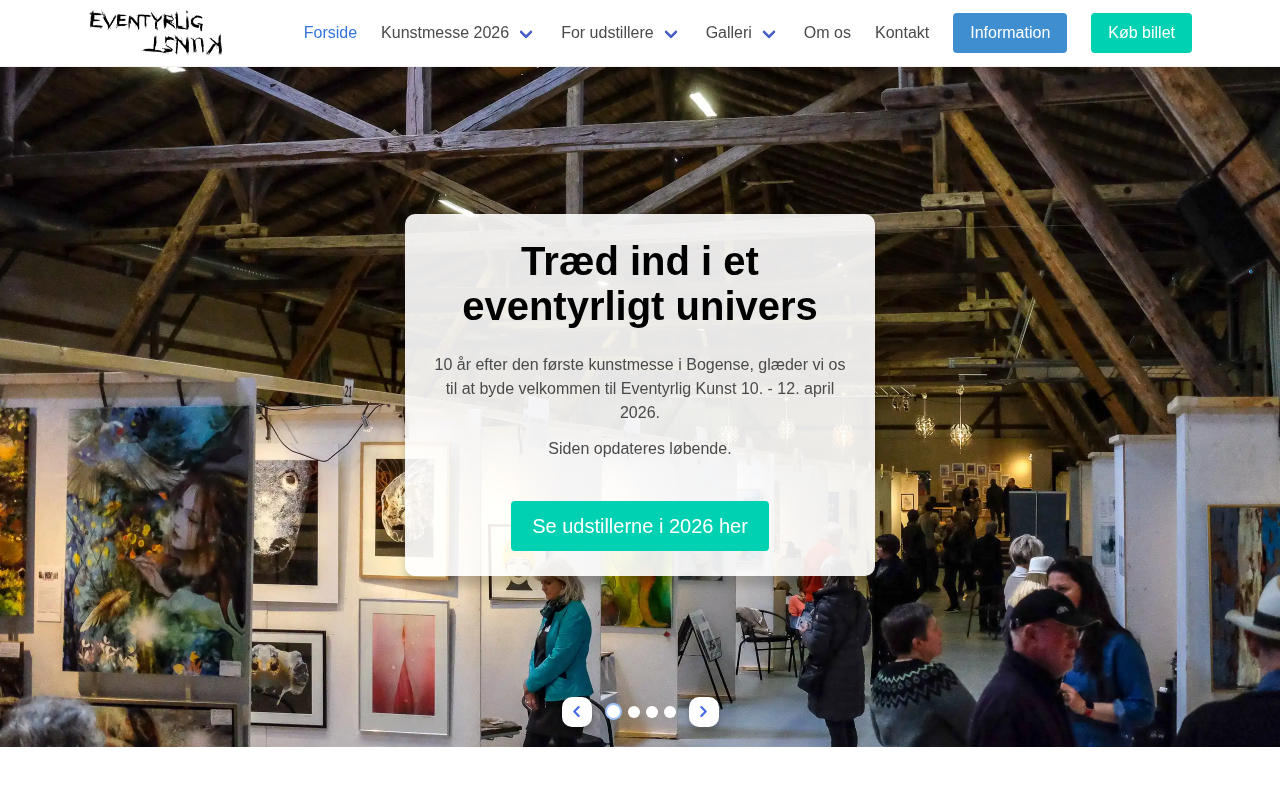The height and width of the screenshot is (800, 1280).
Task: Click the hero headline Træd ind i et eventyrligt univers
Action: click(640, 284)
